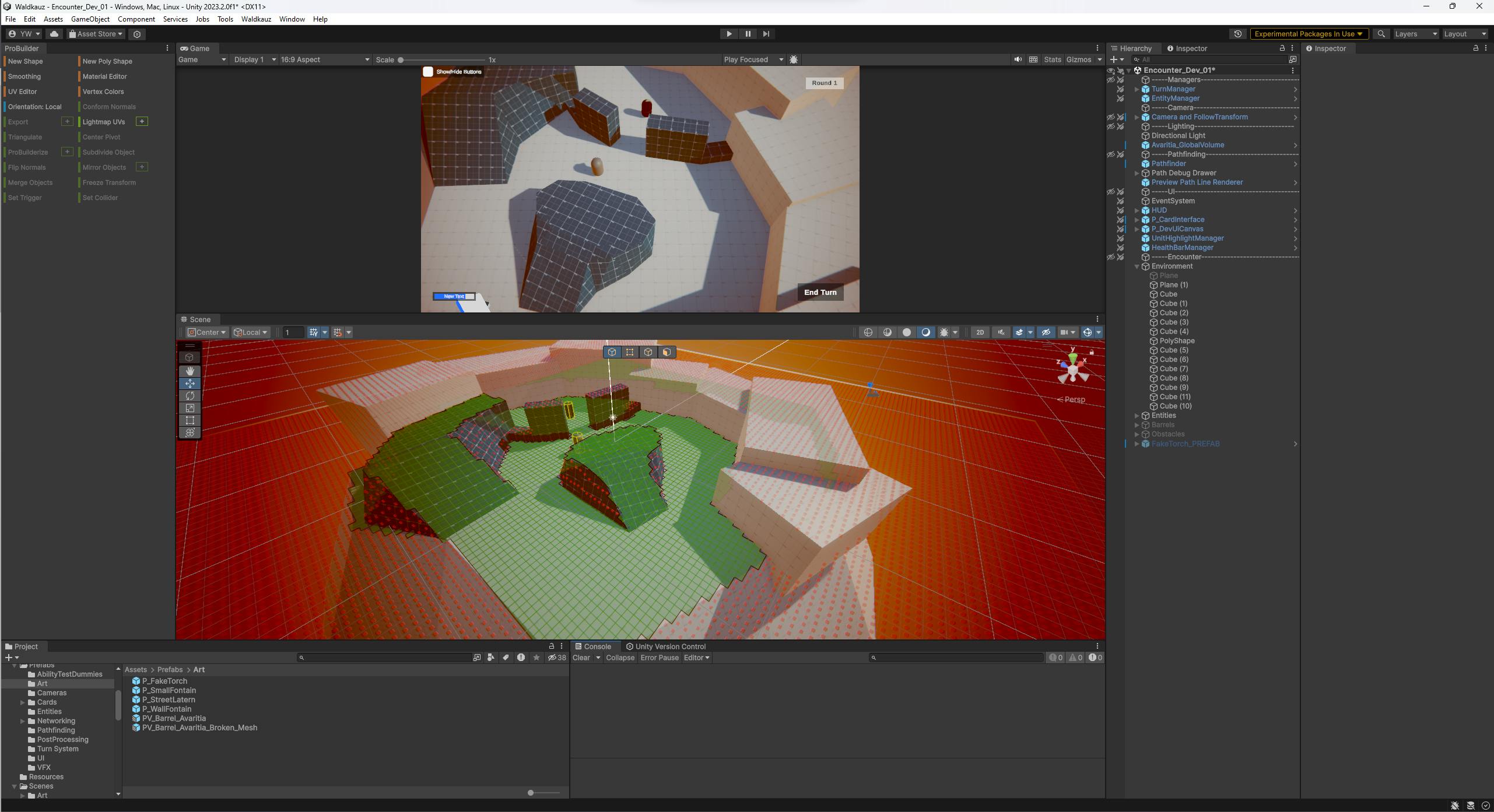This screenshot has height=812, width=1494.
Task: Toggle picking icon for TurnManager row
Action: [1120, 89]
